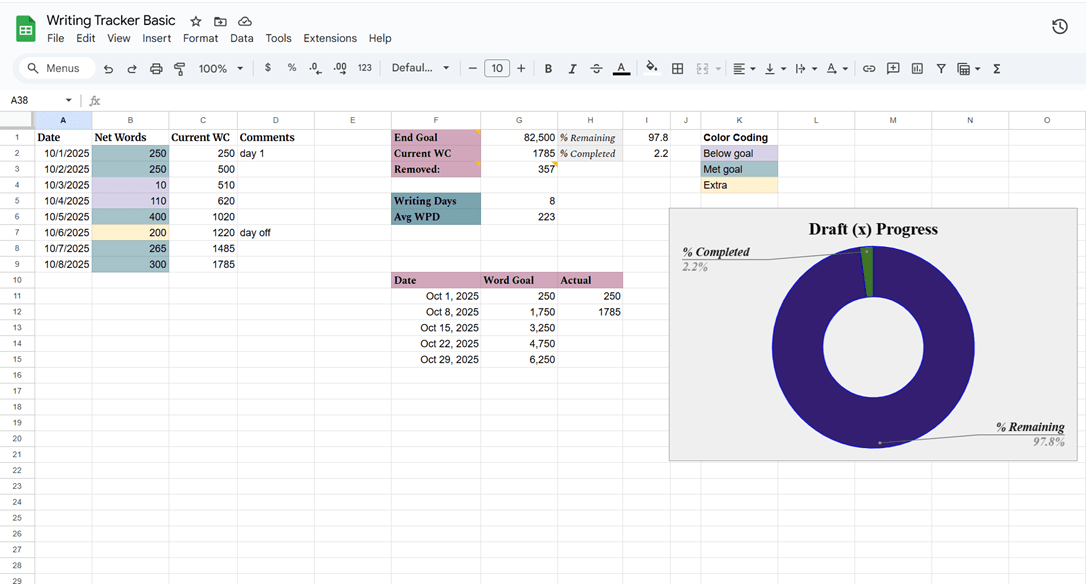Open the fill color picker

point(652,68)
